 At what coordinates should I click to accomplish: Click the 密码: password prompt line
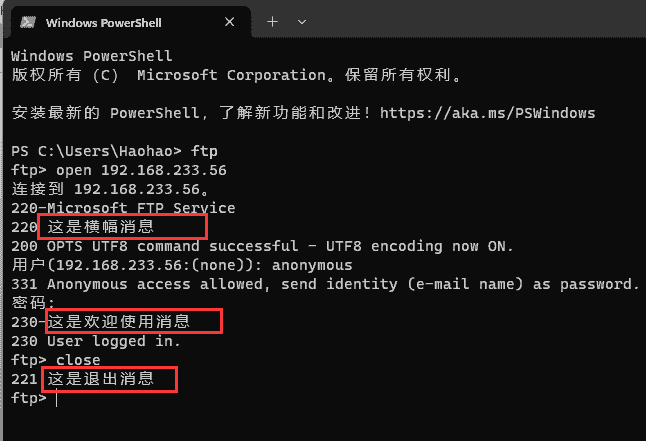[29, 303]
